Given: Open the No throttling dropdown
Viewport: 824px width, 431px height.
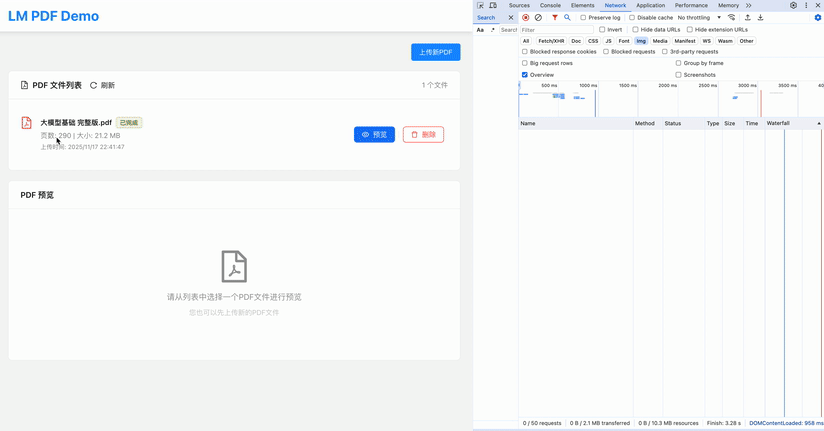Looking at the screenshot, I should point(699,17).
